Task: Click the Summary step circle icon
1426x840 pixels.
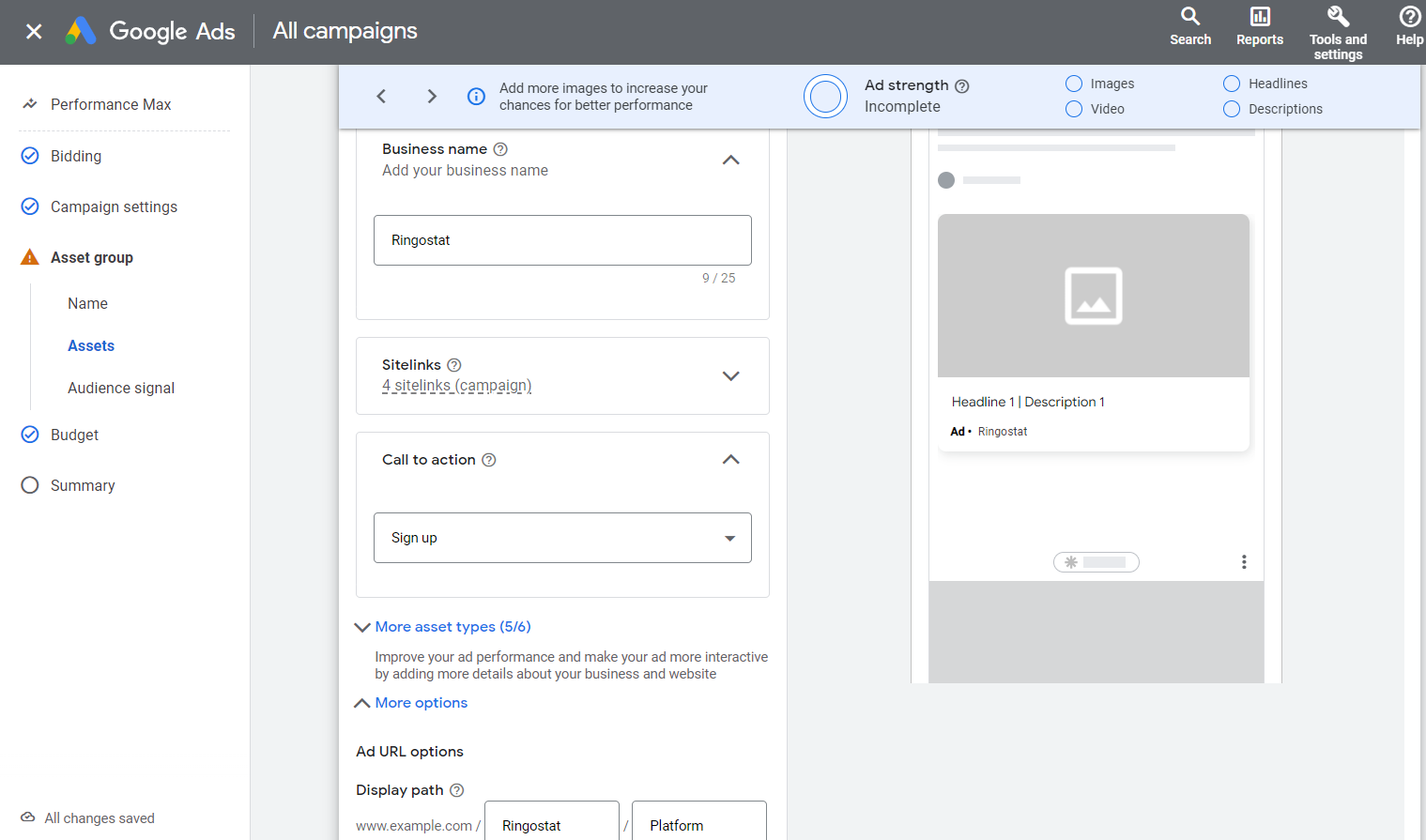Action: (x=30, y=485)
